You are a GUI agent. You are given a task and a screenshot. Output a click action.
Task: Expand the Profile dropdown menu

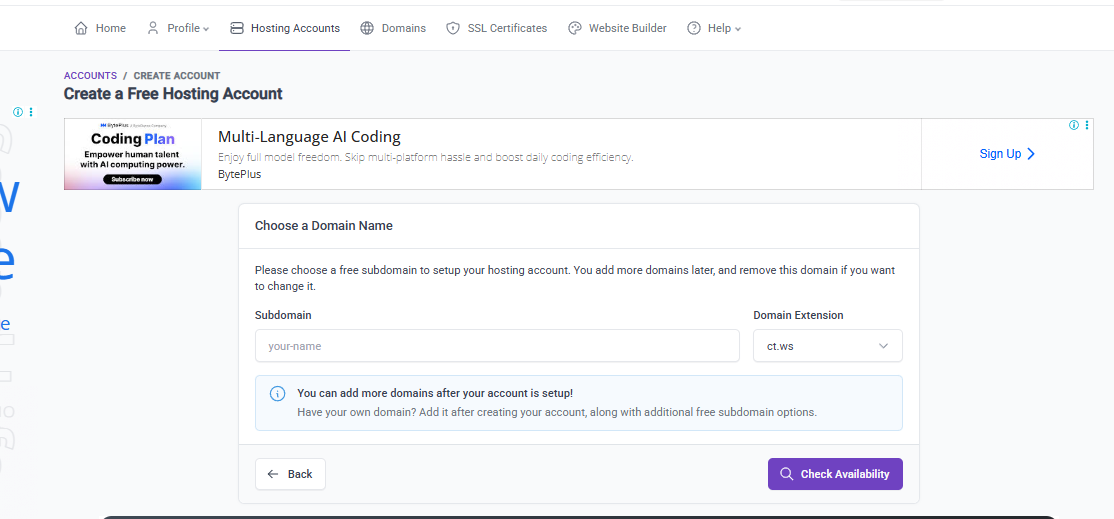pos(178,28)
